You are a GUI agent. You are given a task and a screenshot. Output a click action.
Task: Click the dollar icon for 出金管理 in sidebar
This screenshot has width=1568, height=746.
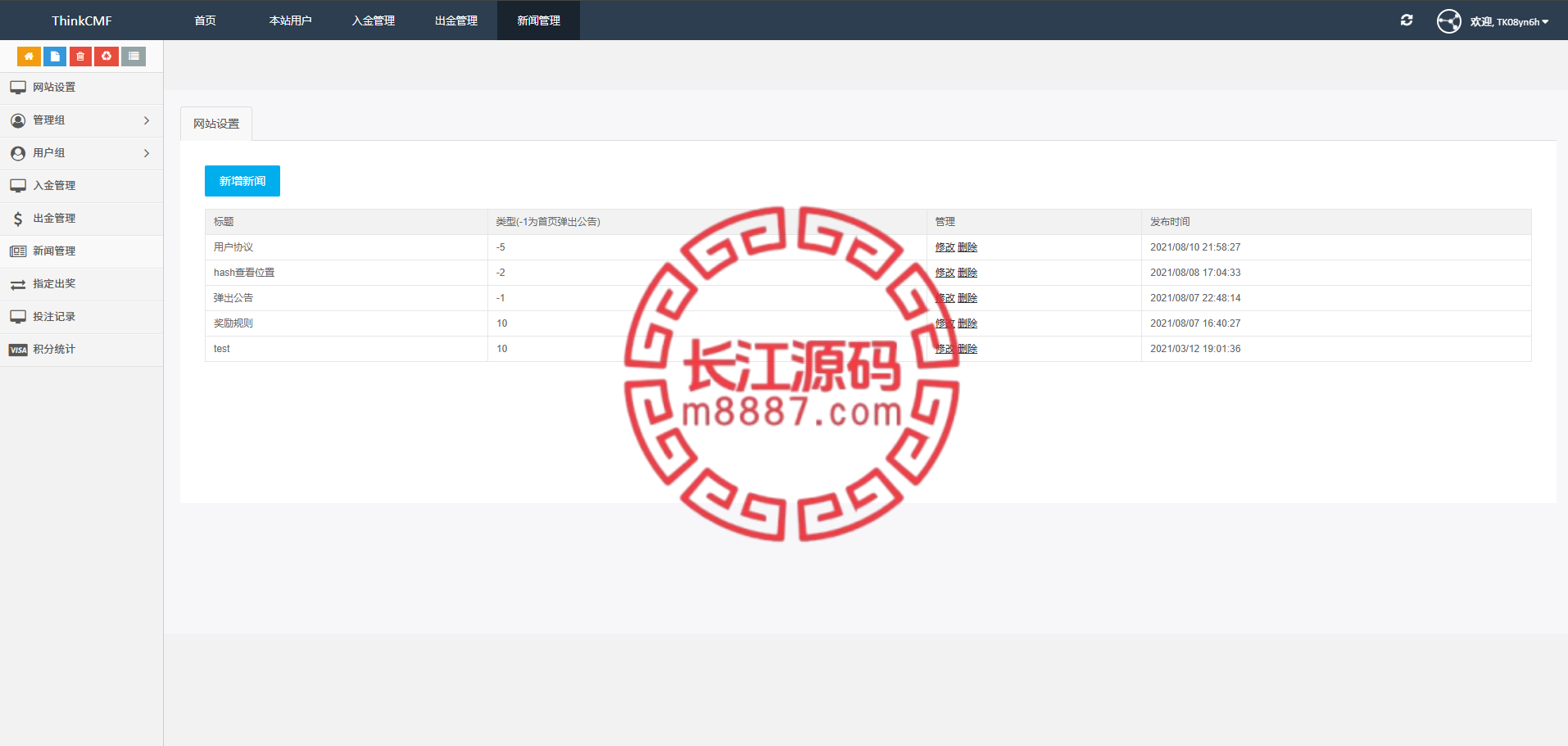click(x=18, y=219)
